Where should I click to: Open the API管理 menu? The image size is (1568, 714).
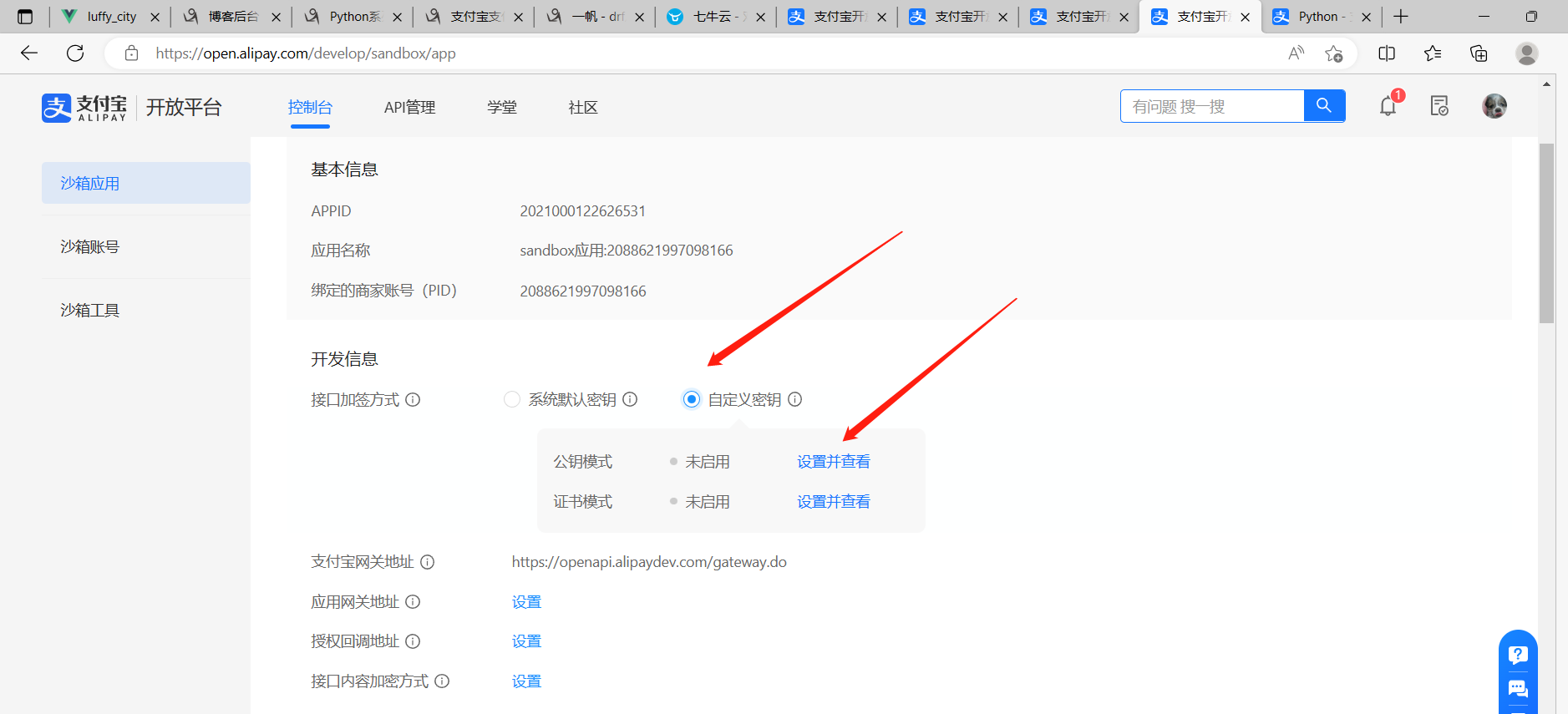pos(409,108)
